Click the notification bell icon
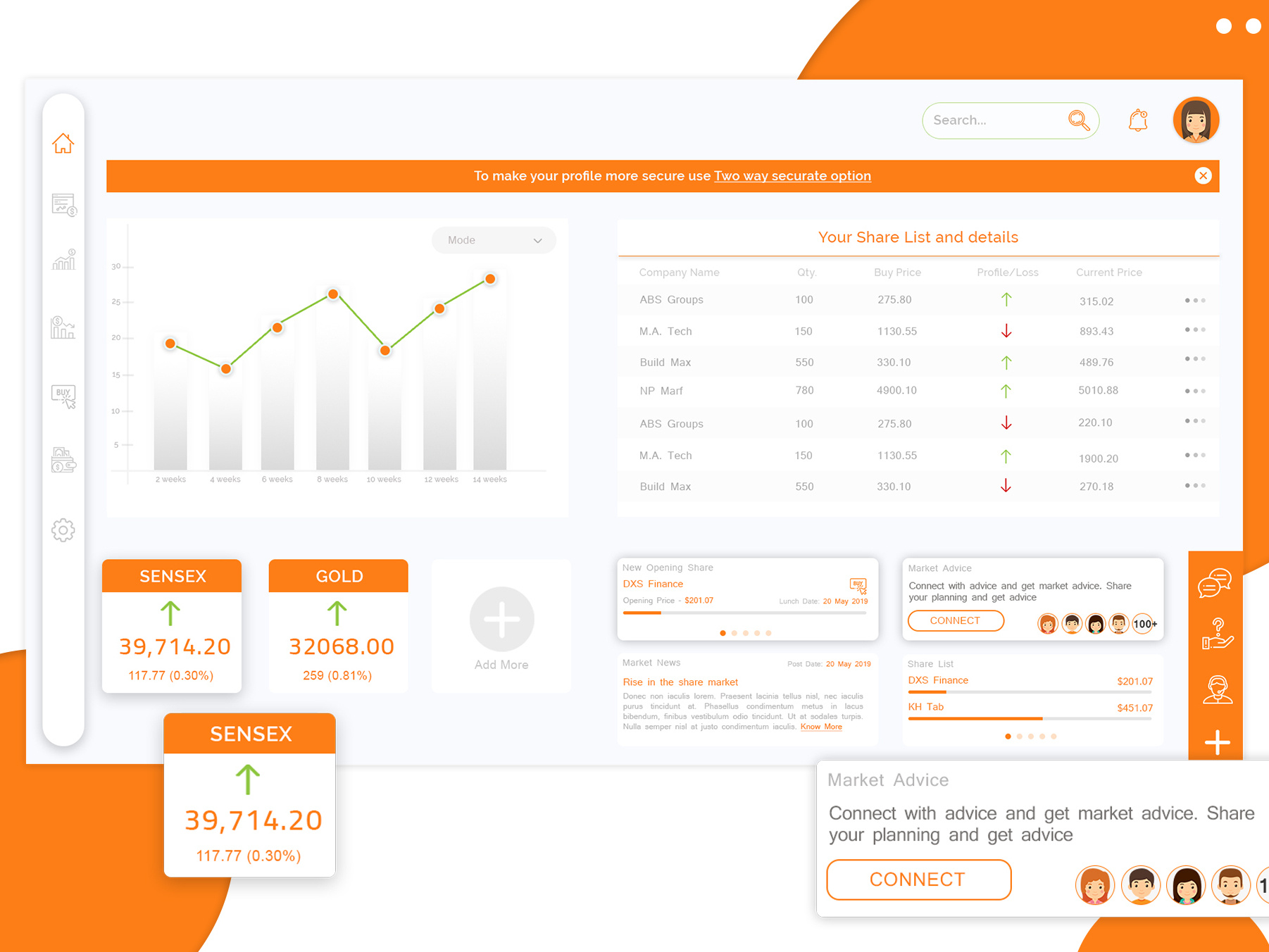The image size is (1269, 952). [1137, 120]
